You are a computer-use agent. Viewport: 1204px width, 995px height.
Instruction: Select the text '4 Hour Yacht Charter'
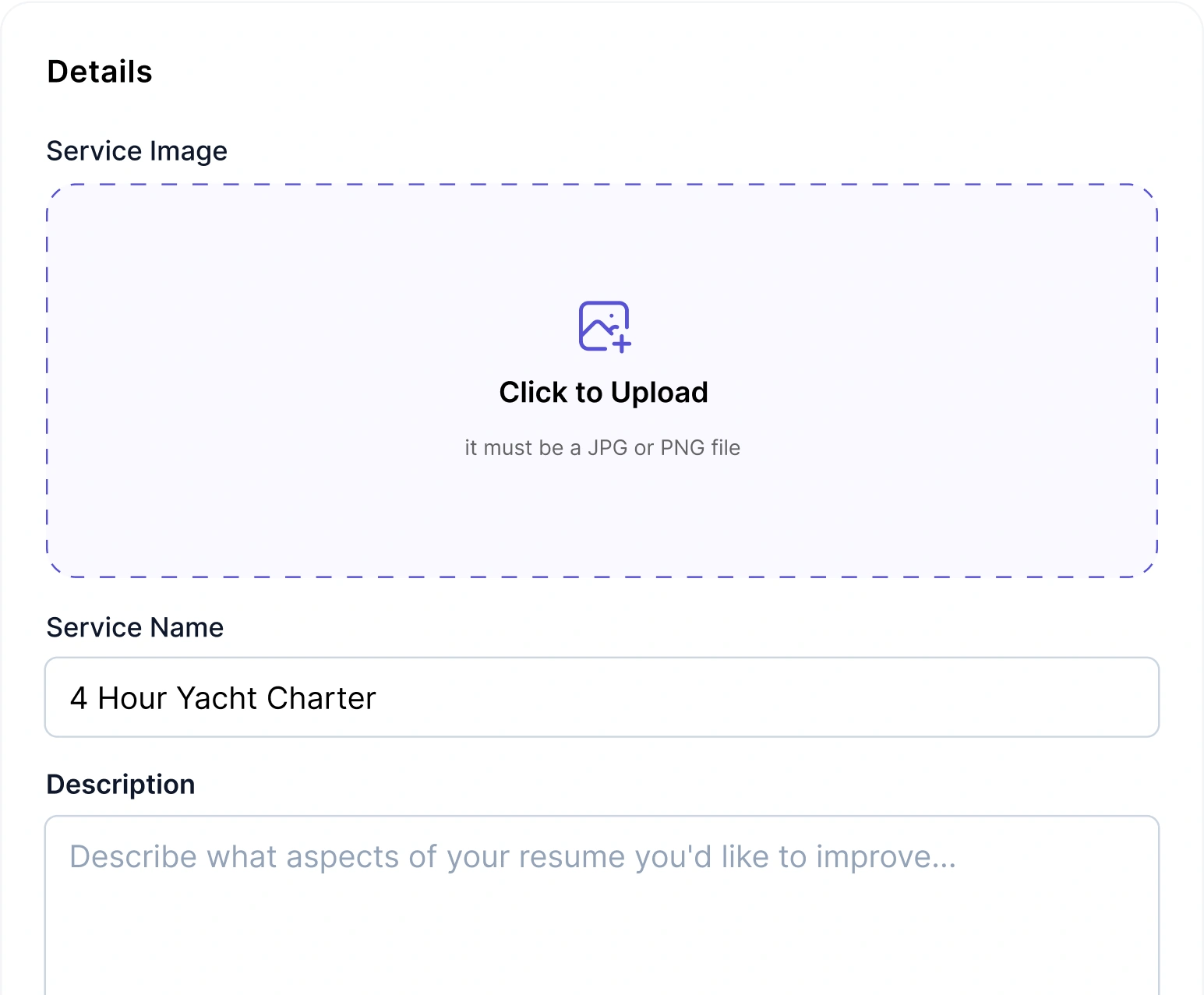(224, 697)
